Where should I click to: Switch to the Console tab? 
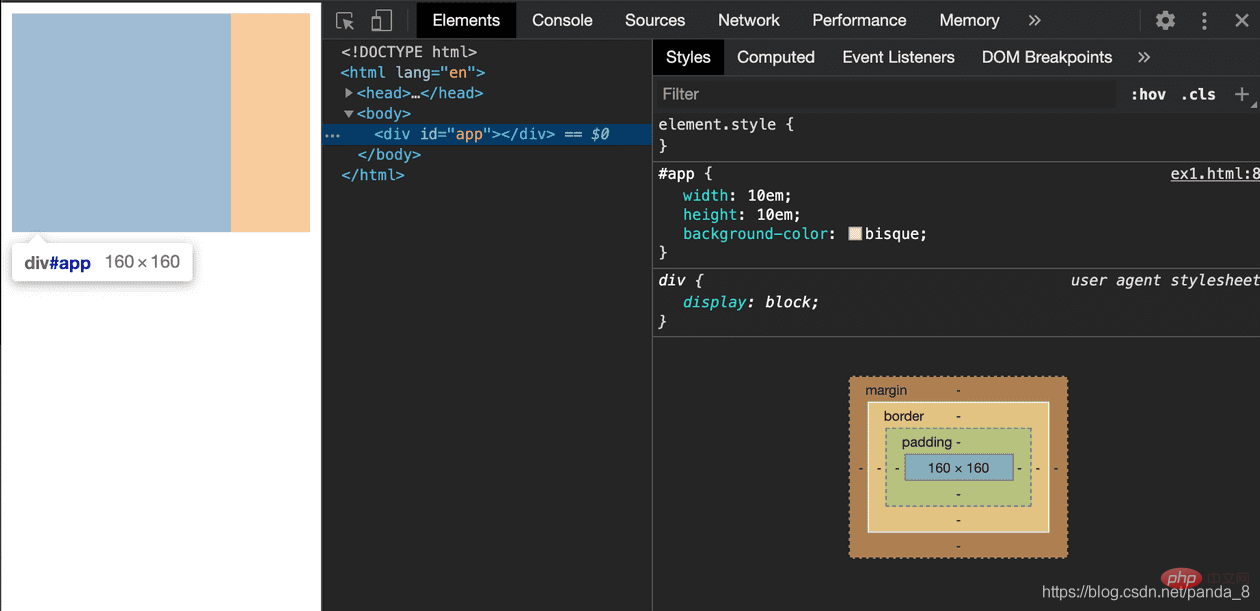pyautogui.click(x=562, y=20)
